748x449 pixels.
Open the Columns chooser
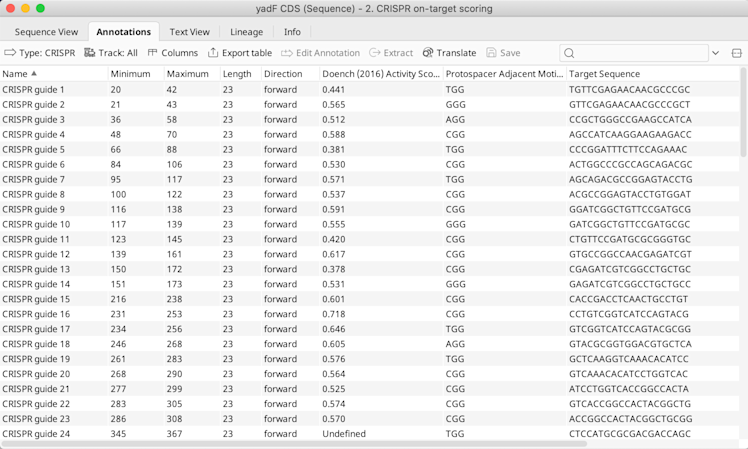click(x=172, y=53)
